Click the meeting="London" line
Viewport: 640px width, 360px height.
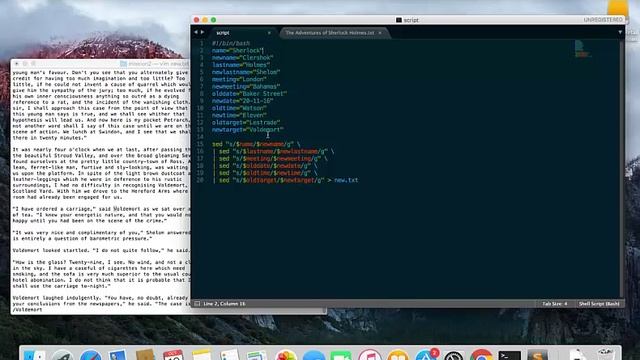point(239,79)
